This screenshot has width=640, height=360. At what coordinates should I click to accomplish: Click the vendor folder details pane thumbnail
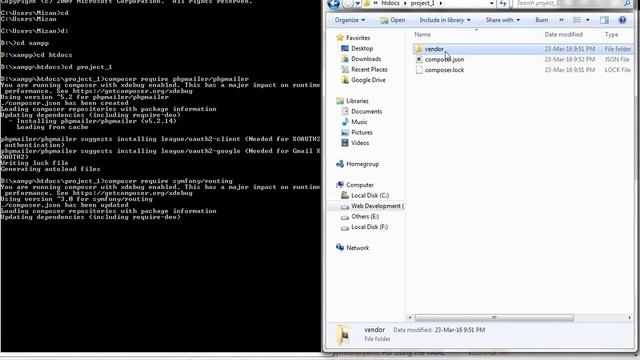click(344, 335)
